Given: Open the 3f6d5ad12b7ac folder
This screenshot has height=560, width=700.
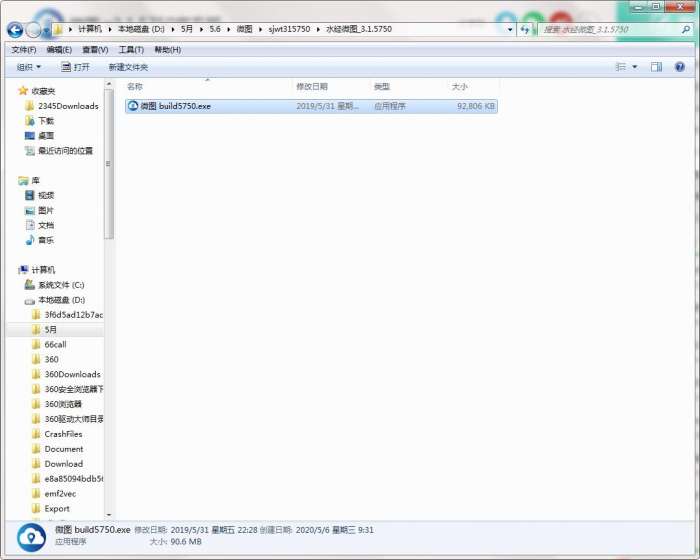Looking at the screenshot, I should (67, 315).
